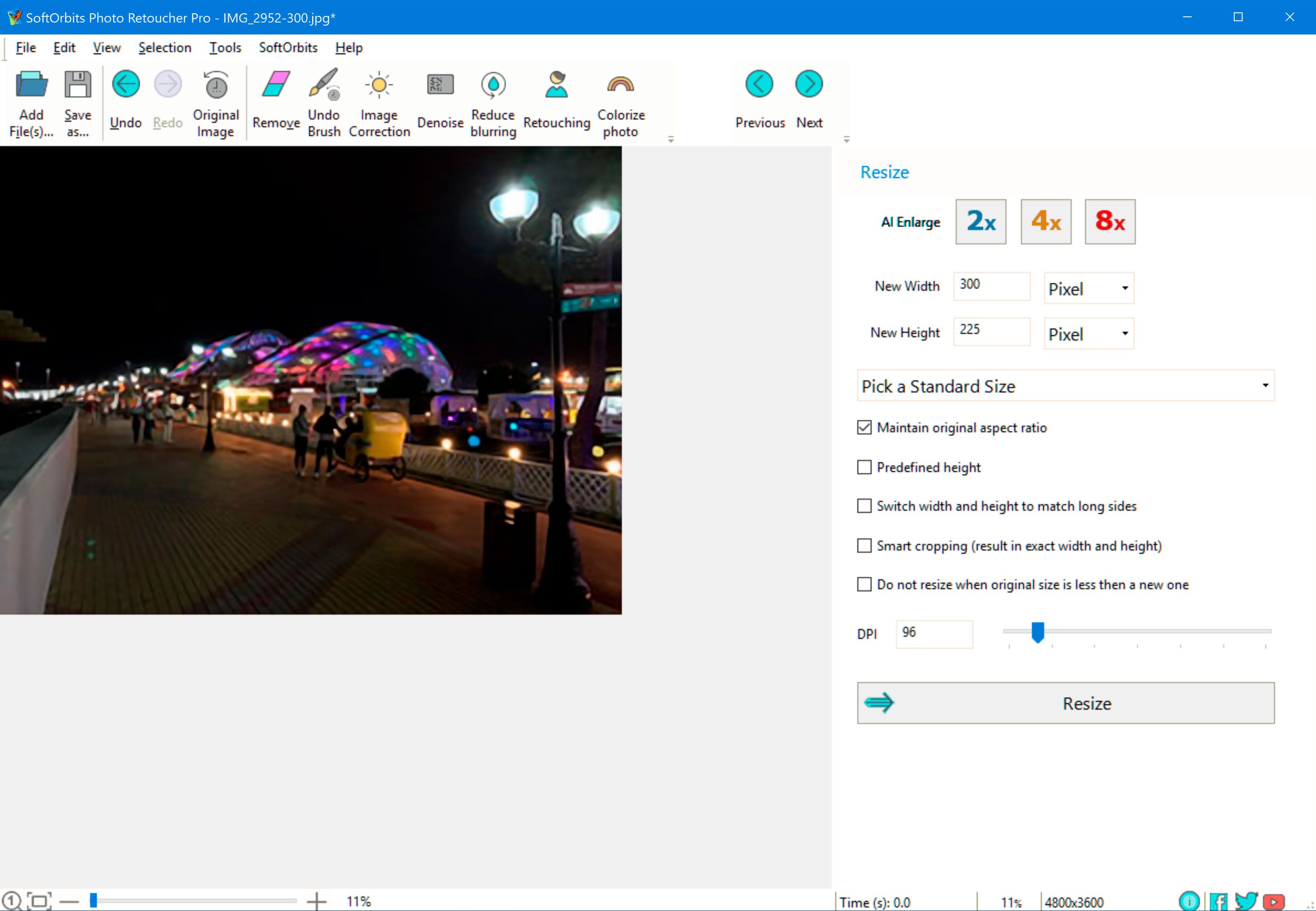Screen dimensions: 1316x911
Task: Open Image Correction panel
Action: click(378, 99)
